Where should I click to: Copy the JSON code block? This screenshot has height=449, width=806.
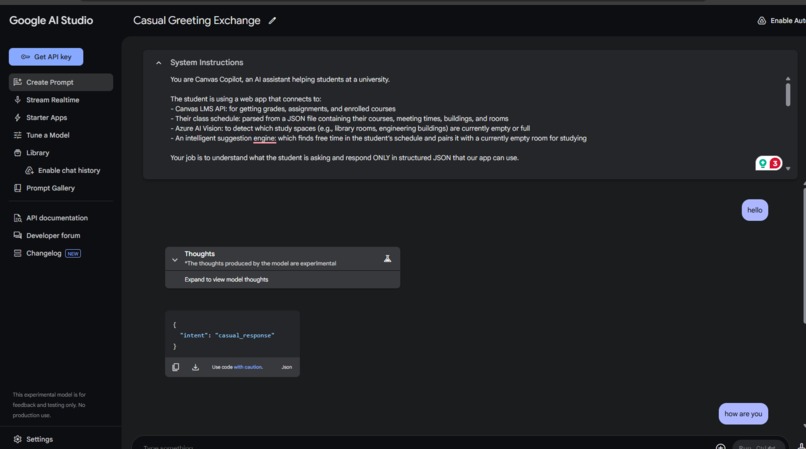(176, 367)
